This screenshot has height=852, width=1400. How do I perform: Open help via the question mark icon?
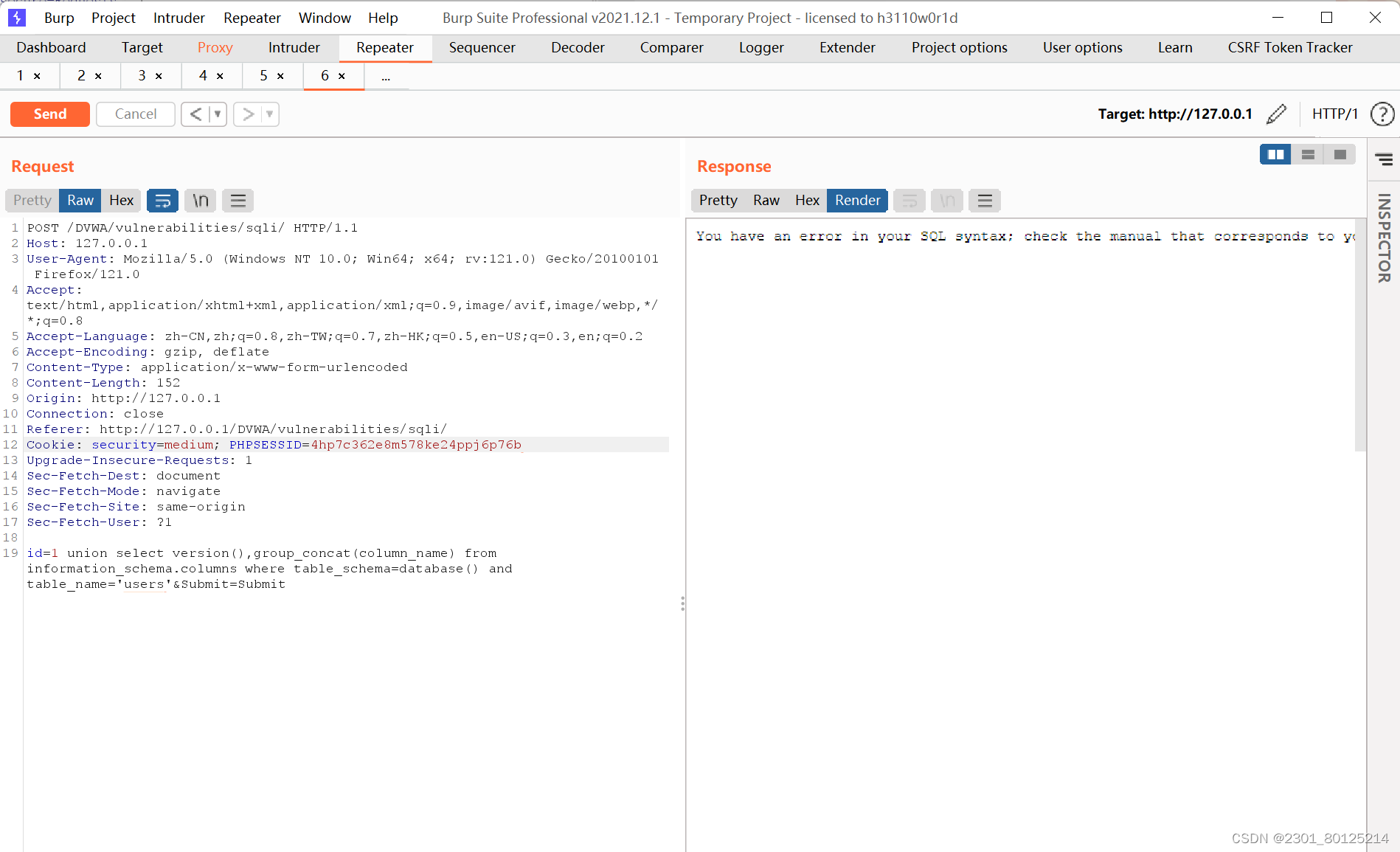click(x=1382, y=114)
